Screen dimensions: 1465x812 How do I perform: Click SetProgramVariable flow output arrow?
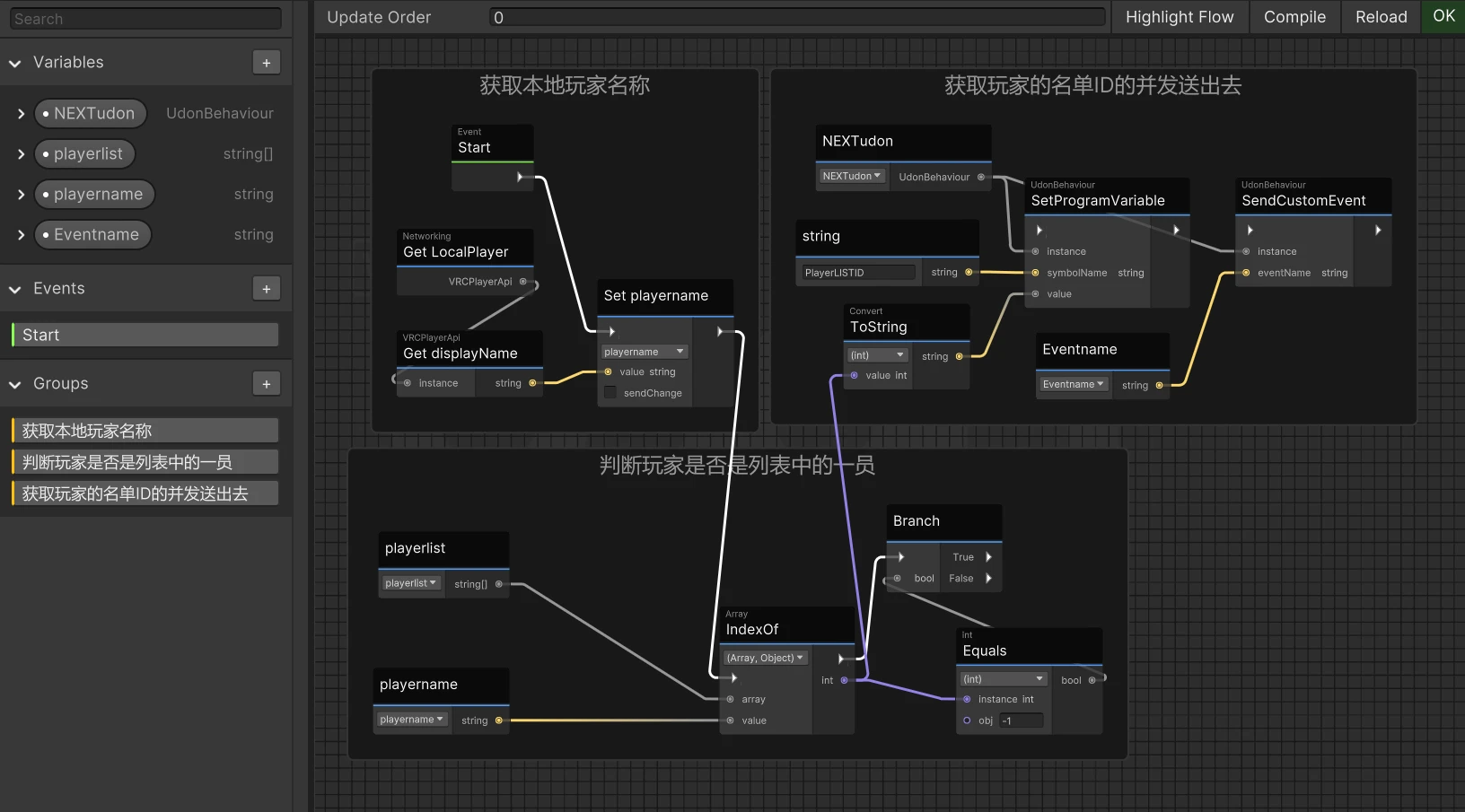(1177, 231)
